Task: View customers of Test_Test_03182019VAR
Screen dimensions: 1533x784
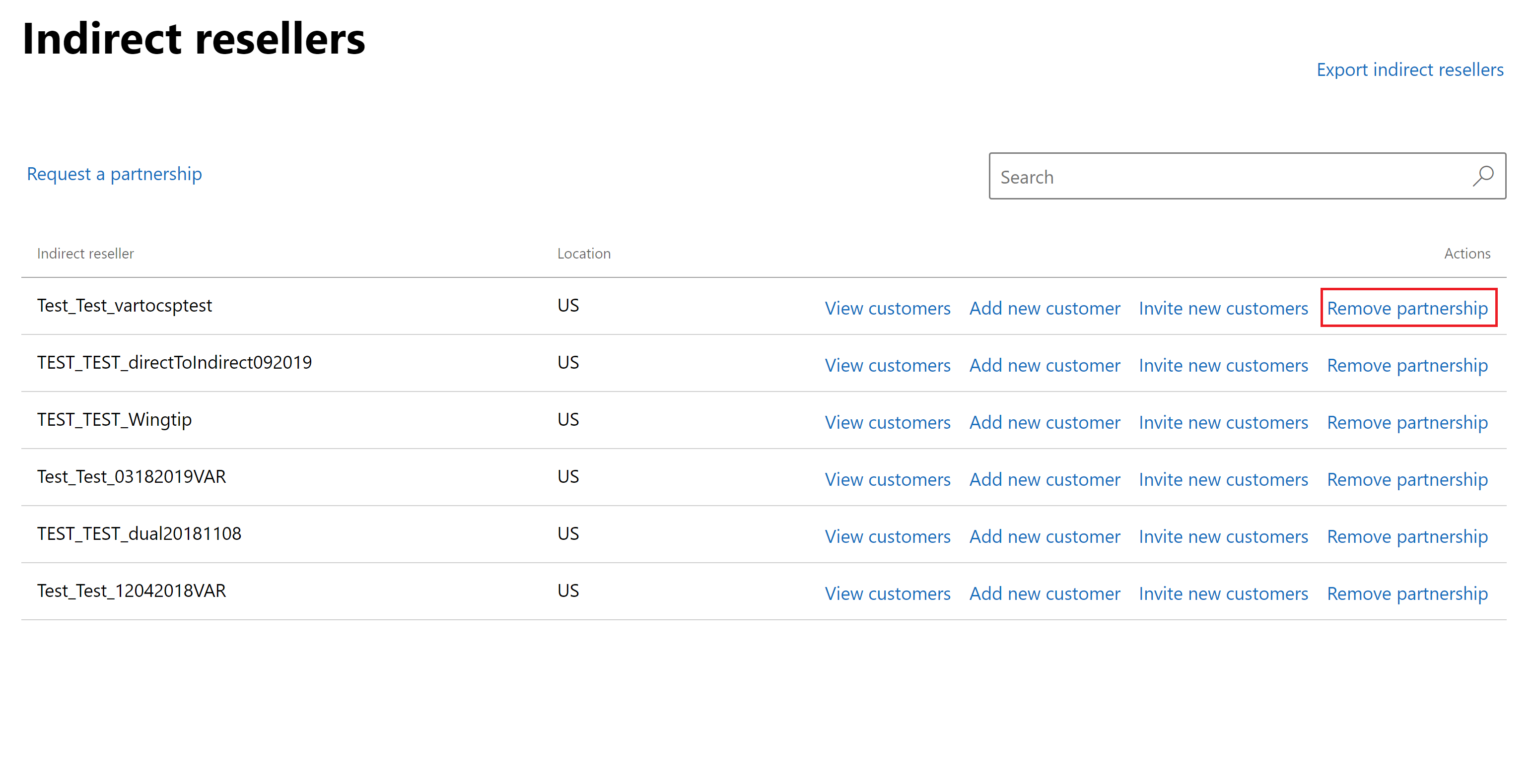Action: point(887,479)
